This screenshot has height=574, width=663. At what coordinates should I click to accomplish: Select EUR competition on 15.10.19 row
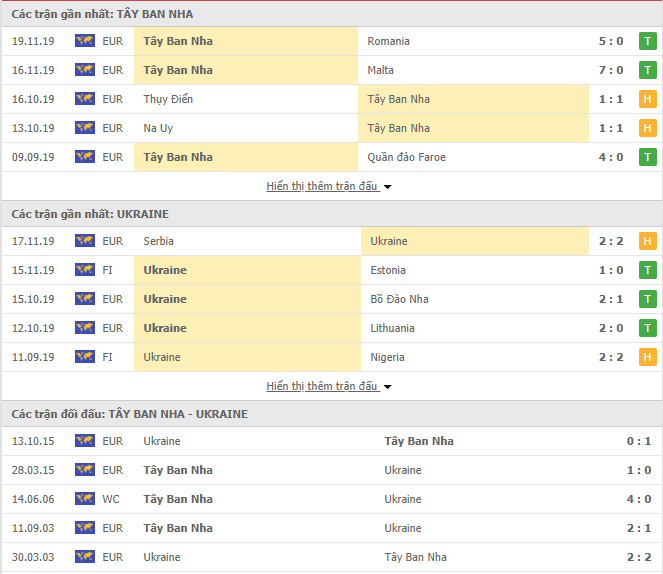112,299
